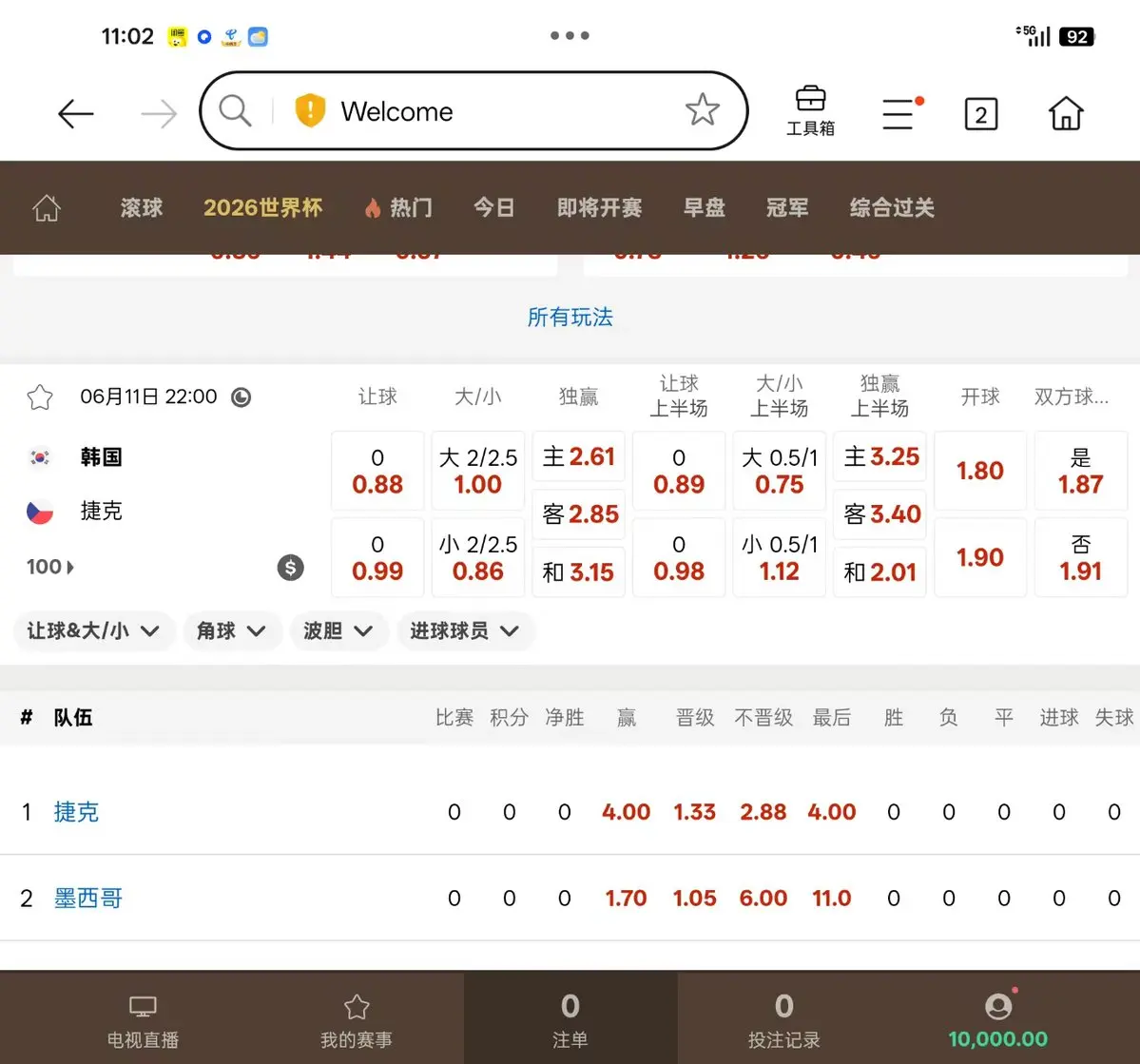This screenshot has height=1064, width=1140.
Task: Select 双方球 否 1.91
Action: click(1081, 557)
